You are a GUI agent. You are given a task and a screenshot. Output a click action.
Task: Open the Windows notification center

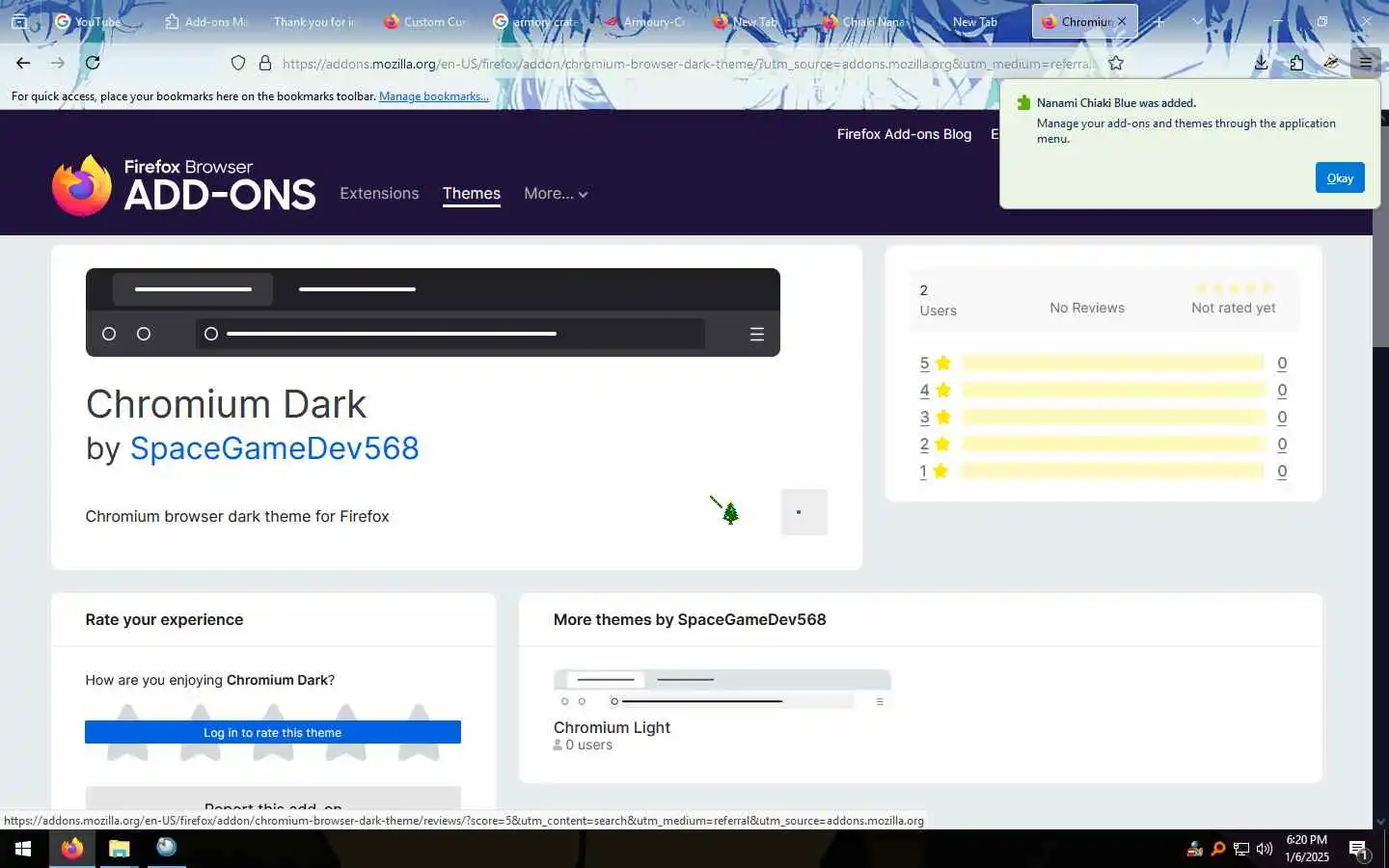1359,850
